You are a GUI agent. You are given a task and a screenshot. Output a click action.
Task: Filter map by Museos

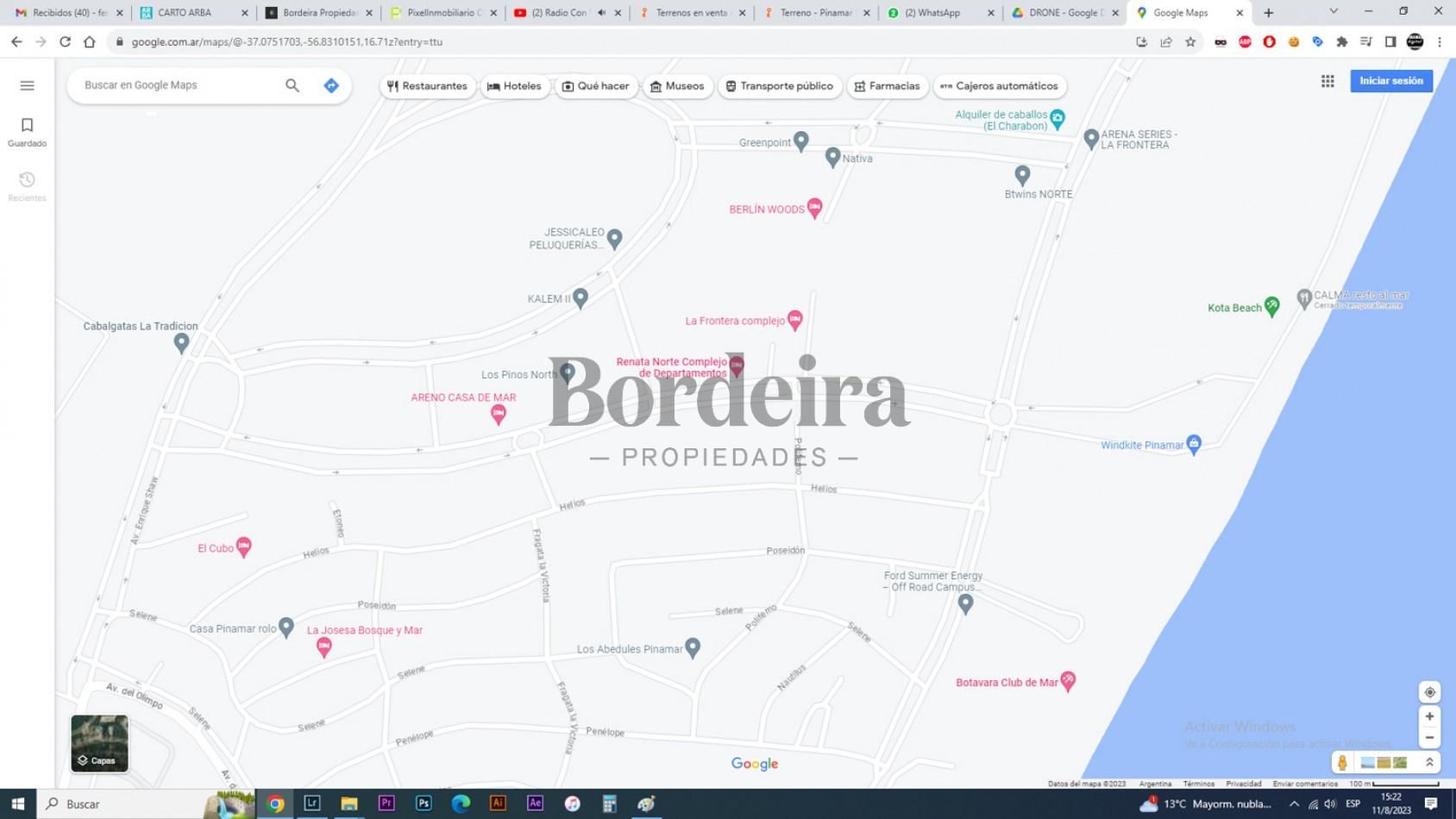point(677,86)
